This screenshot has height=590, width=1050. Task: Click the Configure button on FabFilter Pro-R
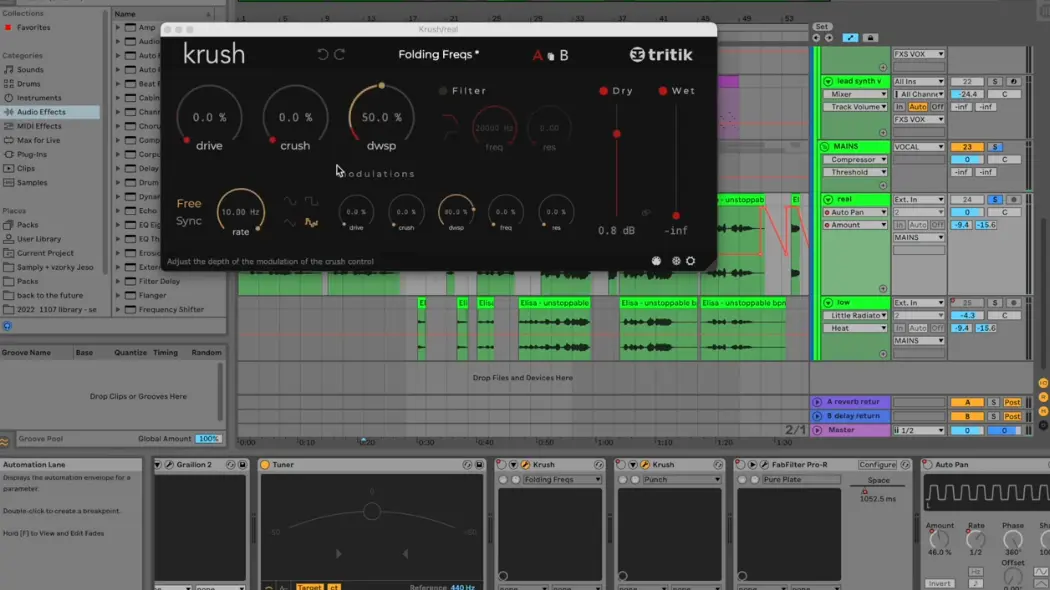[877, 465]
